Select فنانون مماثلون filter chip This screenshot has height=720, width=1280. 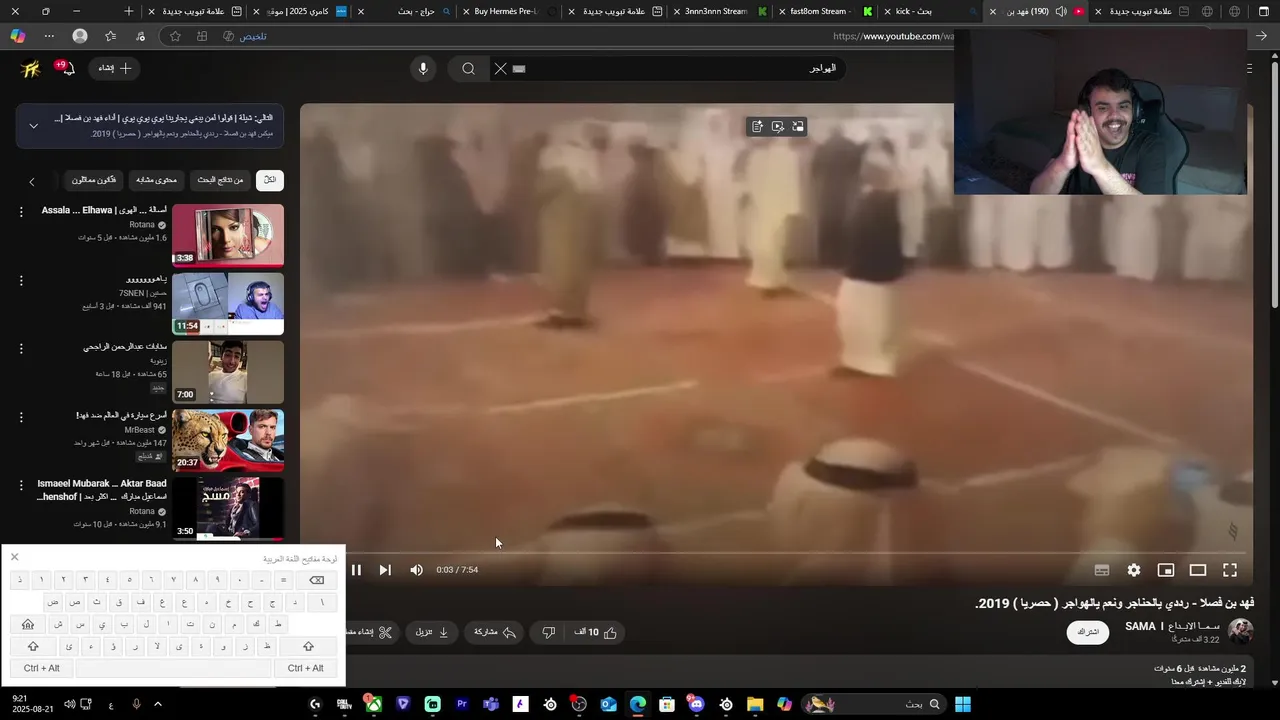(x=94, y=180)
